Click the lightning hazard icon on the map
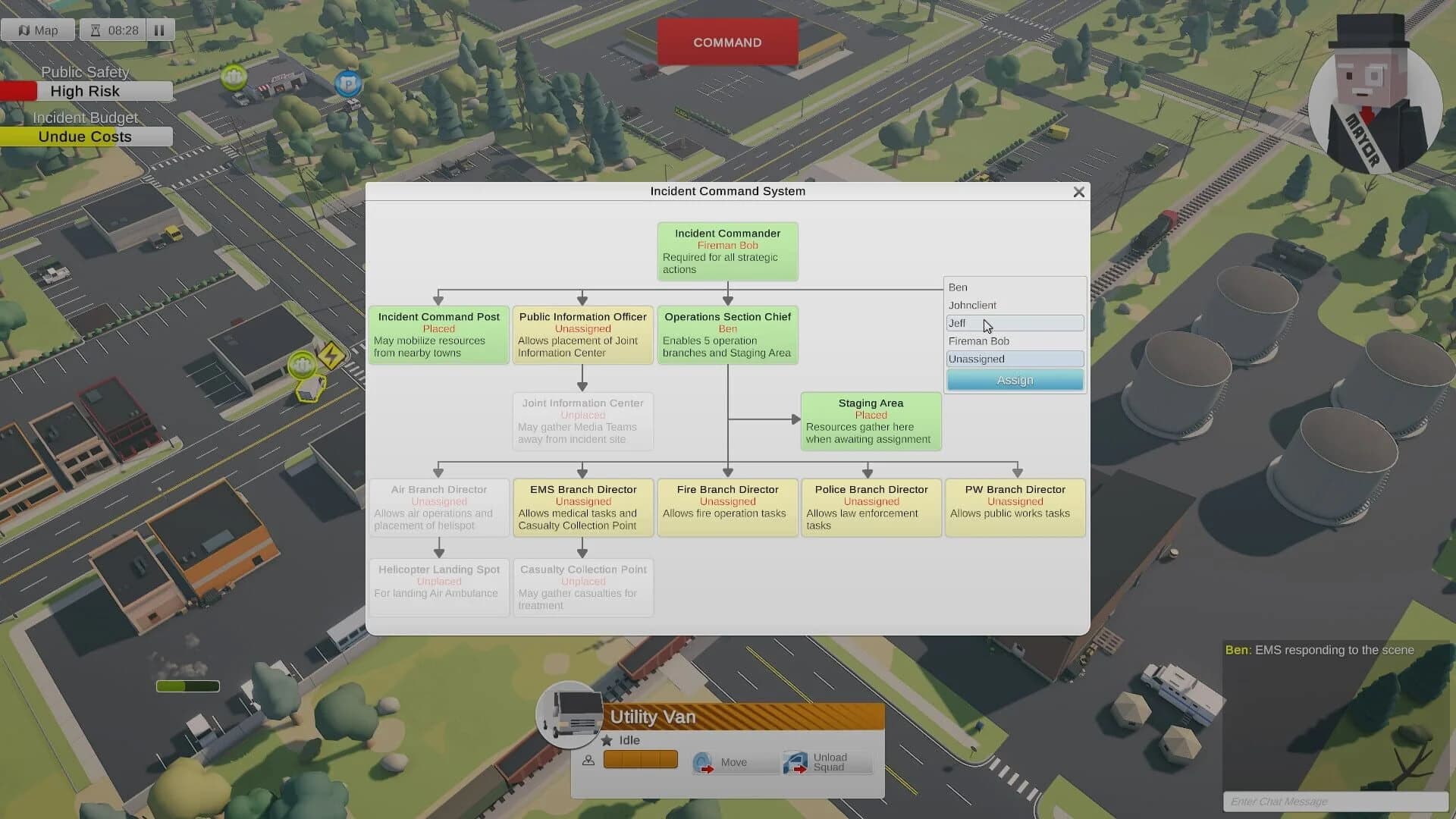This screenshot has height=819, width=1456. click(x=332, y=356)
